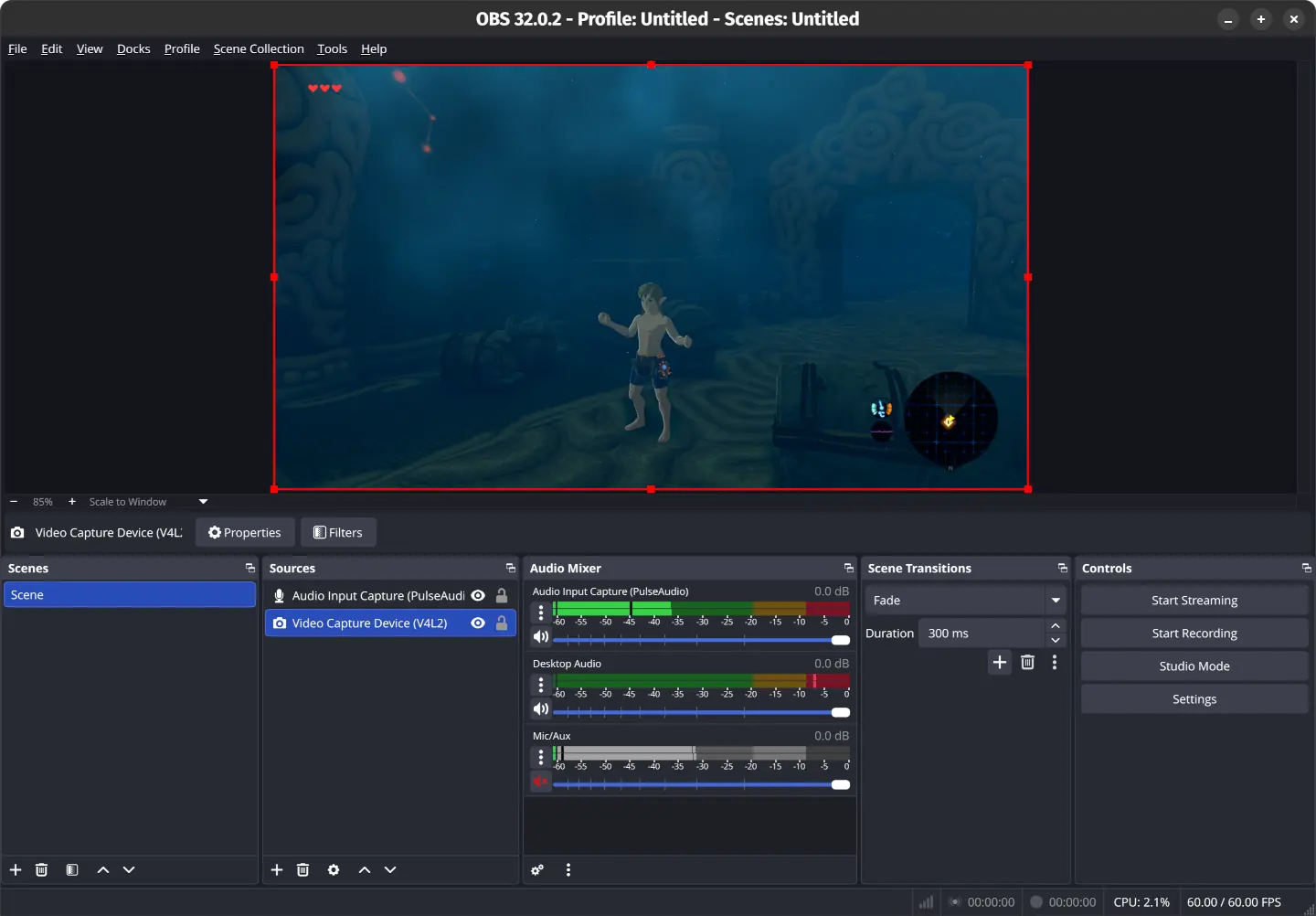Move the selected source up
The width and height of the screenshot is (1316, 916).
tap(364, 869)
